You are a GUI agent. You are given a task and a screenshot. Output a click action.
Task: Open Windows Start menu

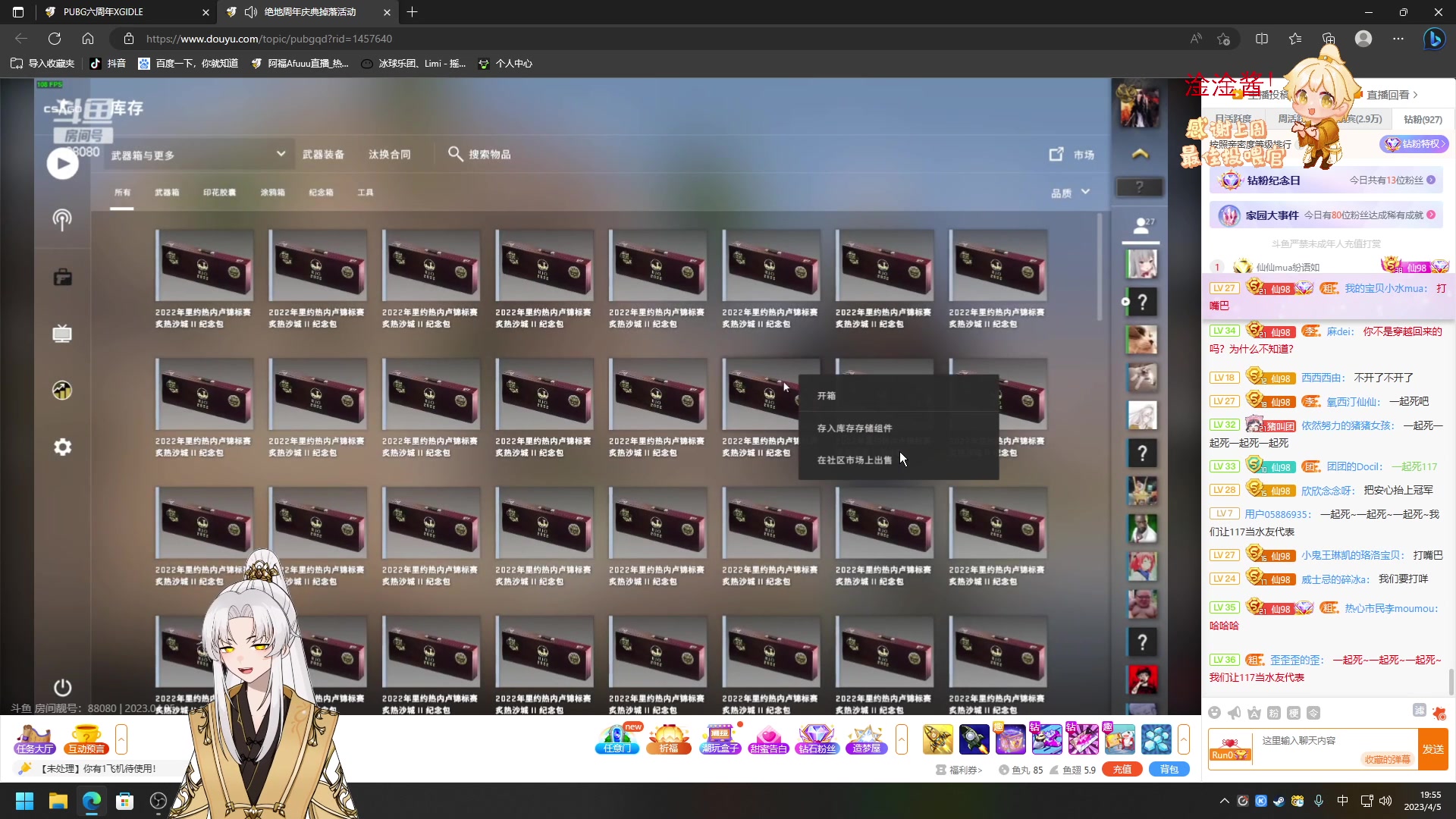coord(24,801)
